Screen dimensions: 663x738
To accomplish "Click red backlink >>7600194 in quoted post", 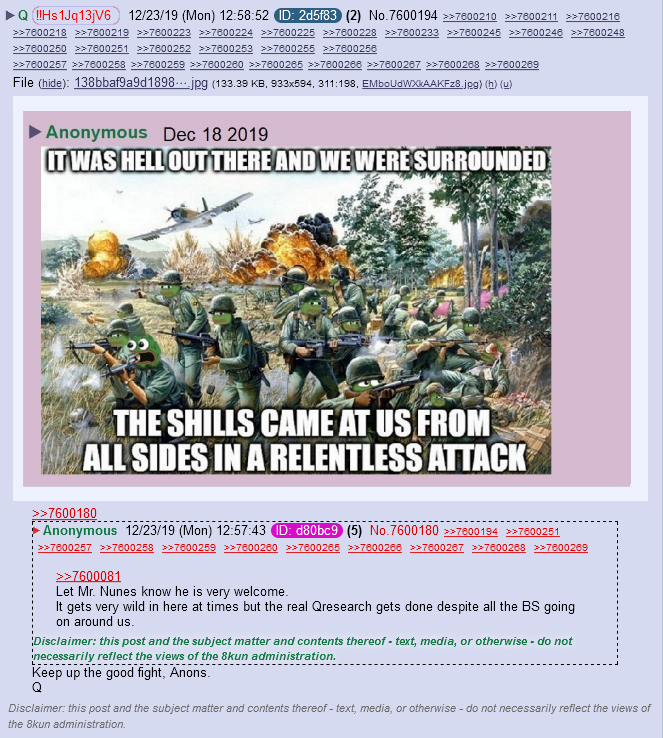I will 471,532.
